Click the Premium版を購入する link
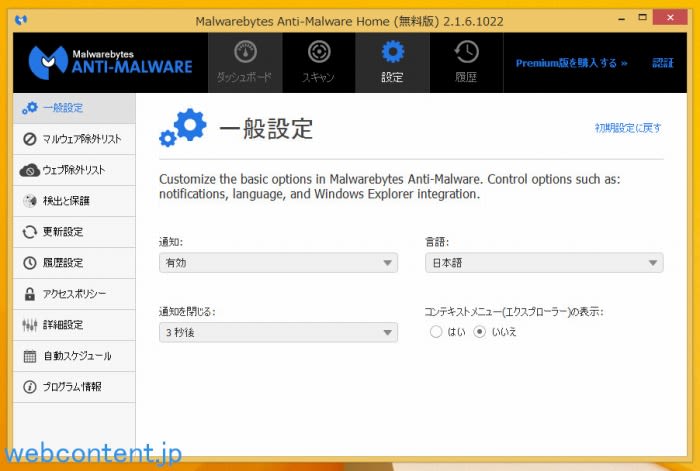Screen dimensions: 700x471 tap(571, 63)
